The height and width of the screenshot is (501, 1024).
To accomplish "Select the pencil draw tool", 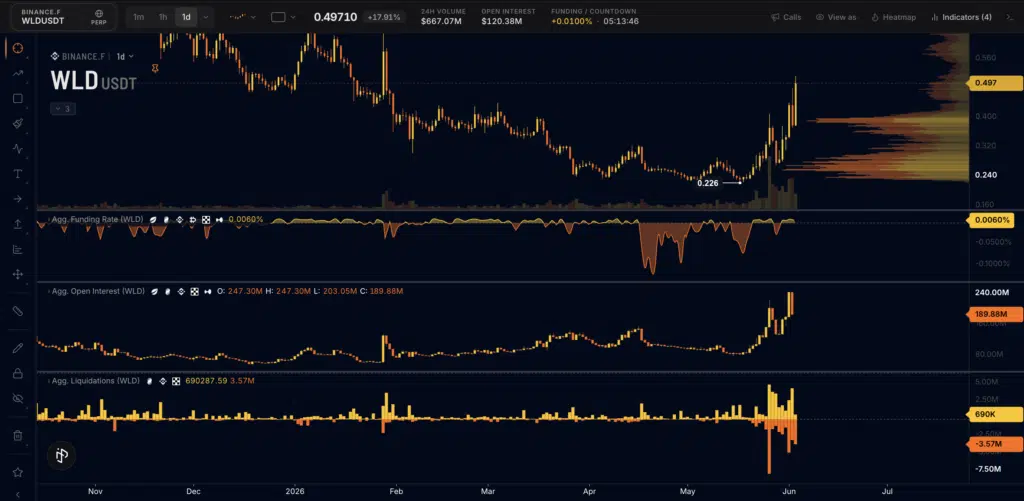I will point(18,348).
